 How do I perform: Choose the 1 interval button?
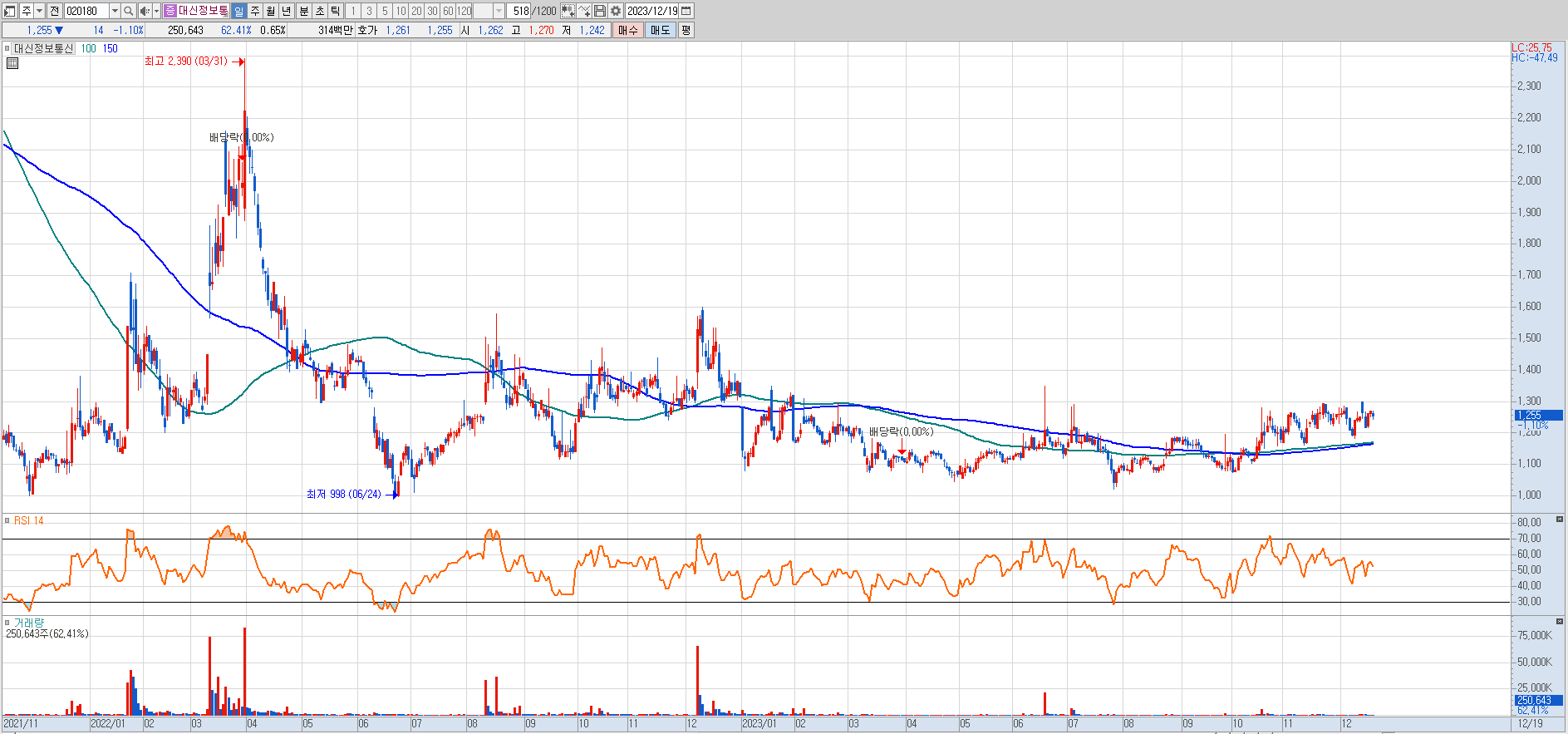tap(353, 11)
